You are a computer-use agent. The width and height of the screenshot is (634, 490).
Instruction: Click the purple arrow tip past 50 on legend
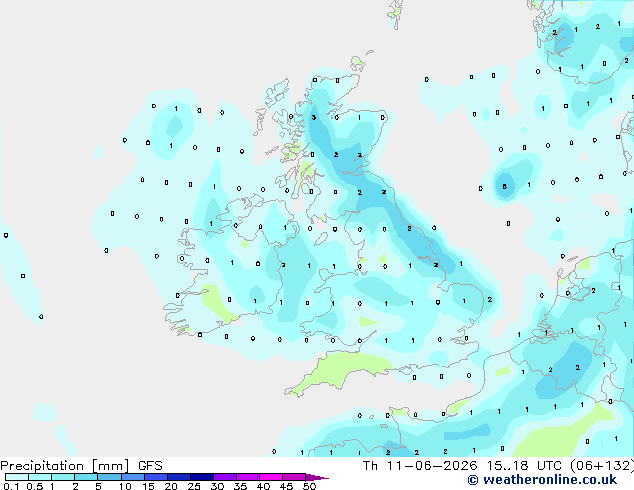tap(317, 477)
